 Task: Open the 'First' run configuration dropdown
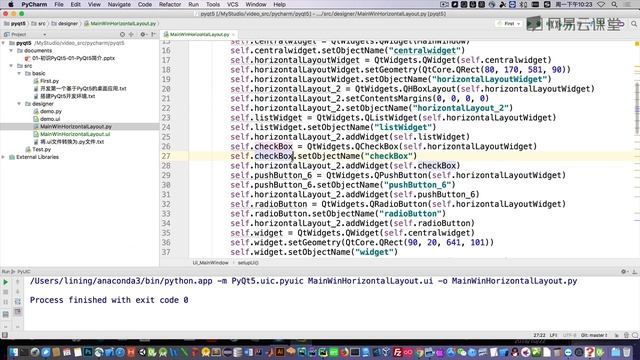[509, 24]
